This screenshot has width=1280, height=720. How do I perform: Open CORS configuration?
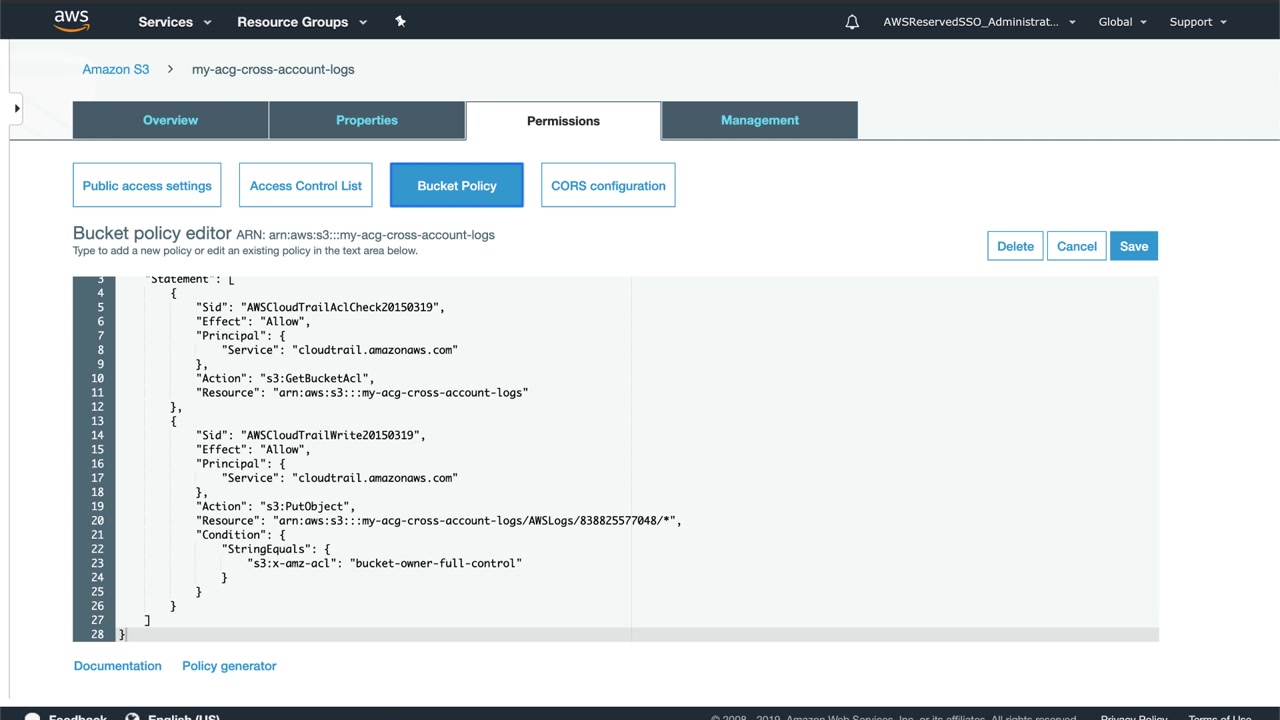608,185
